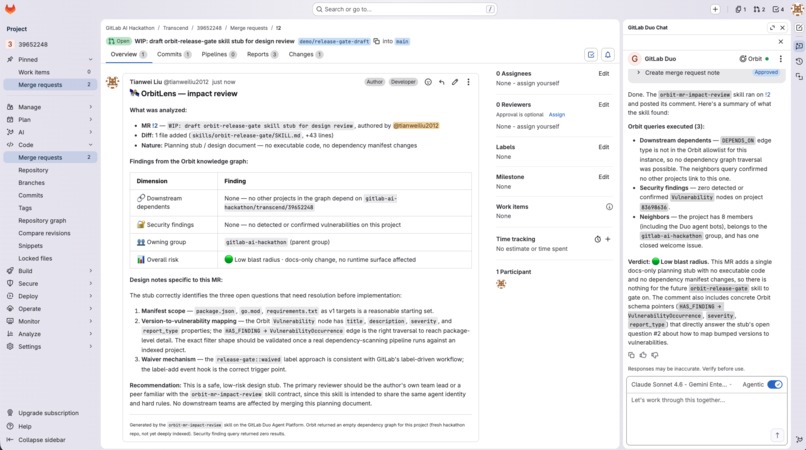Click the @tianweiliu2012 mention

tap(416, 125)
